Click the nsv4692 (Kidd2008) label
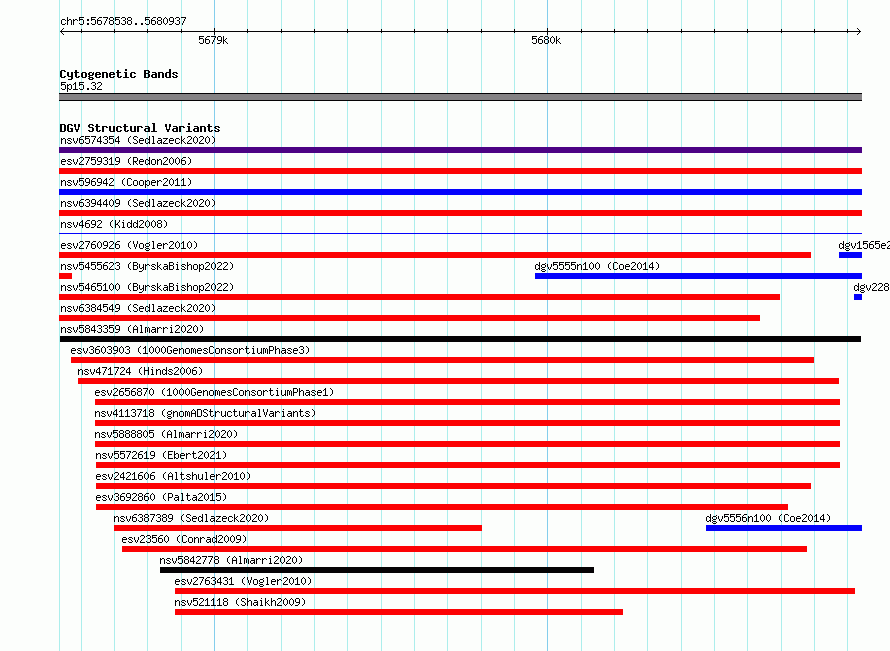Viewport: 890px width, 651px height. [x=114, y=224]
